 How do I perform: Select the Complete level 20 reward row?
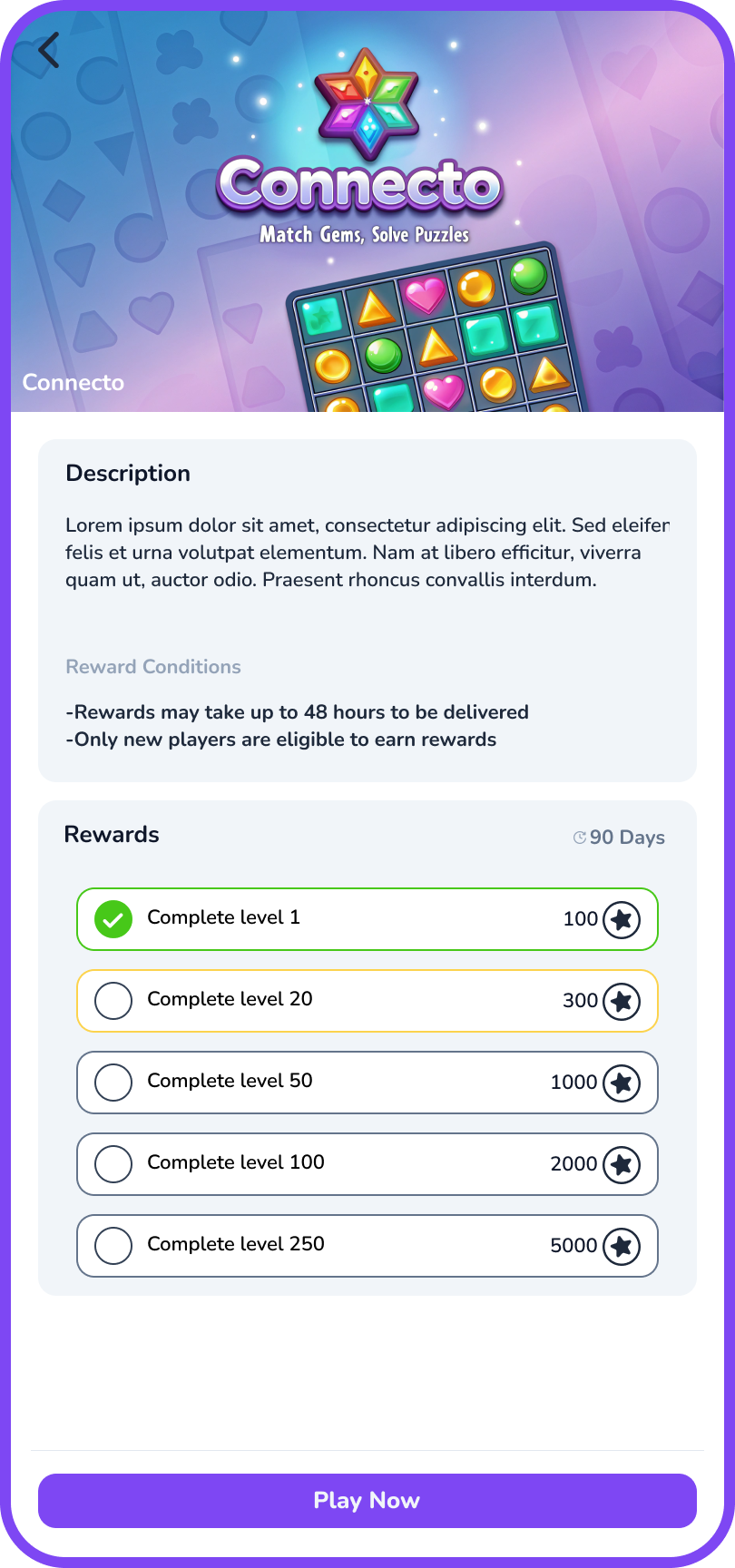(367, 1001)
